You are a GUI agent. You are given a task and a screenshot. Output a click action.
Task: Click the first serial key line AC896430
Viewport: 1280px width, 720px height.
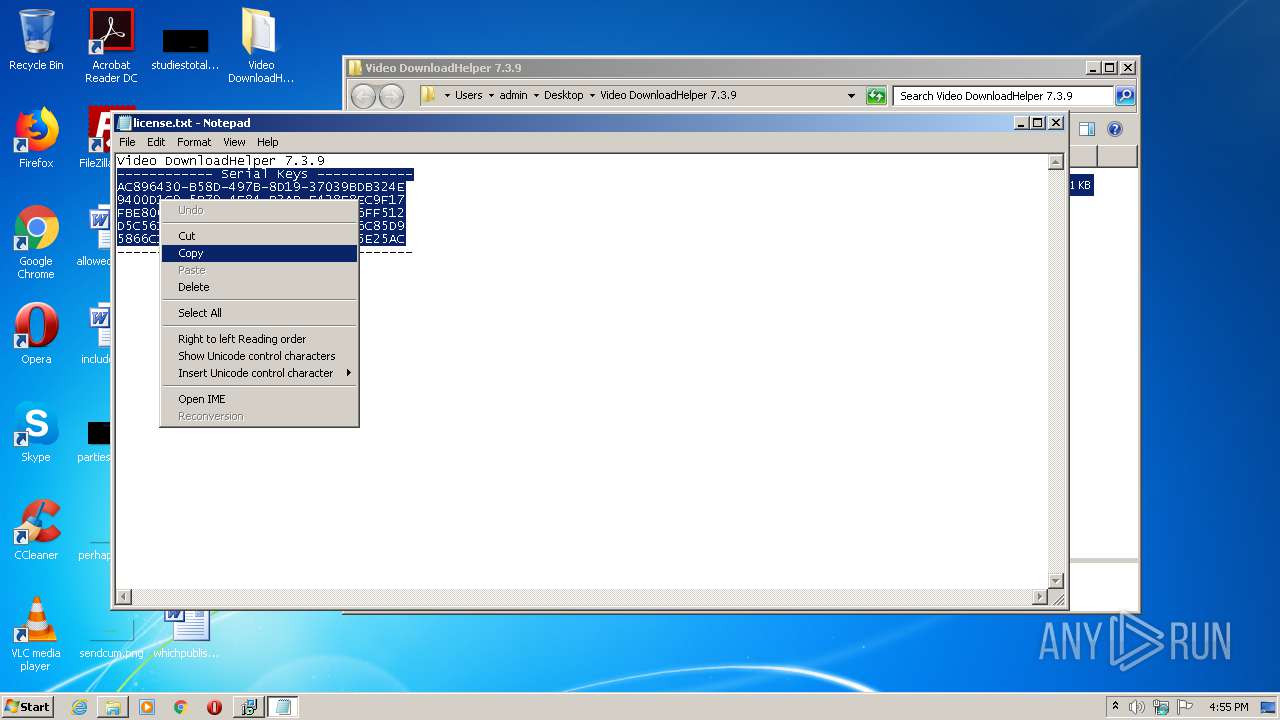[261, 187]
